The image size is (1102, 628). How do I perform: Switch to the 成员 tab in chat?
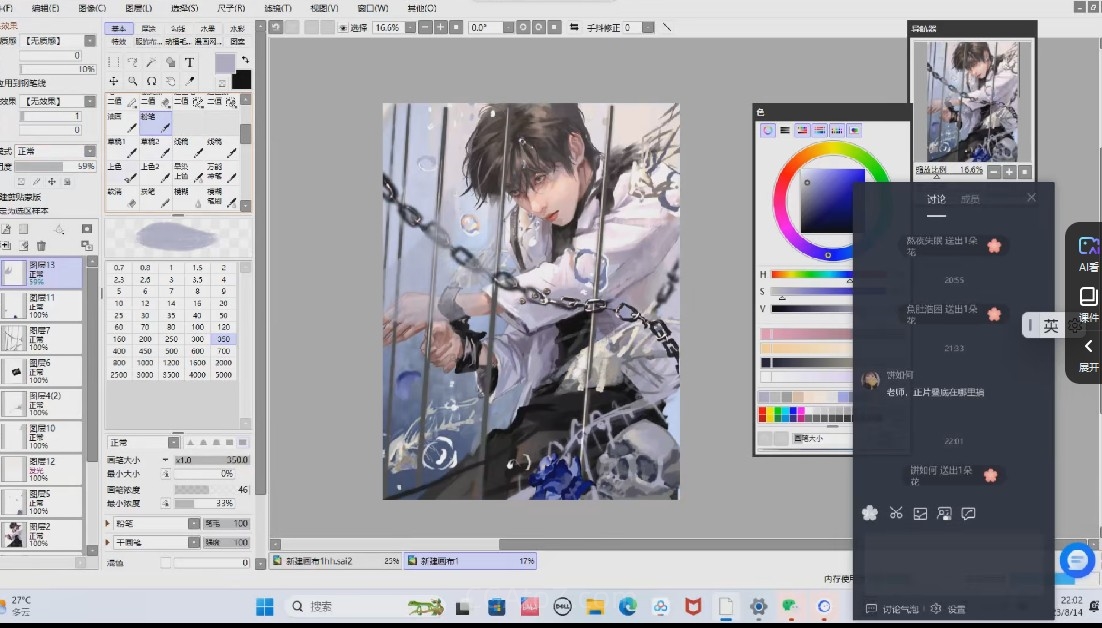click(969, 199)
